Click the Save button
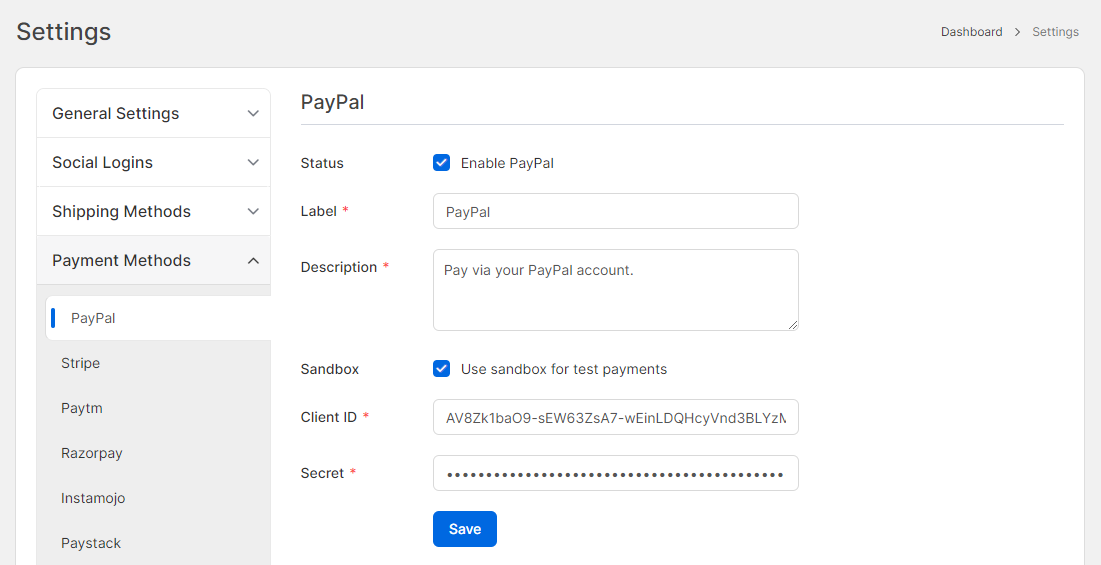This screenshot has height=565, width=1101. pyautogui.click(x=465, y=529)
